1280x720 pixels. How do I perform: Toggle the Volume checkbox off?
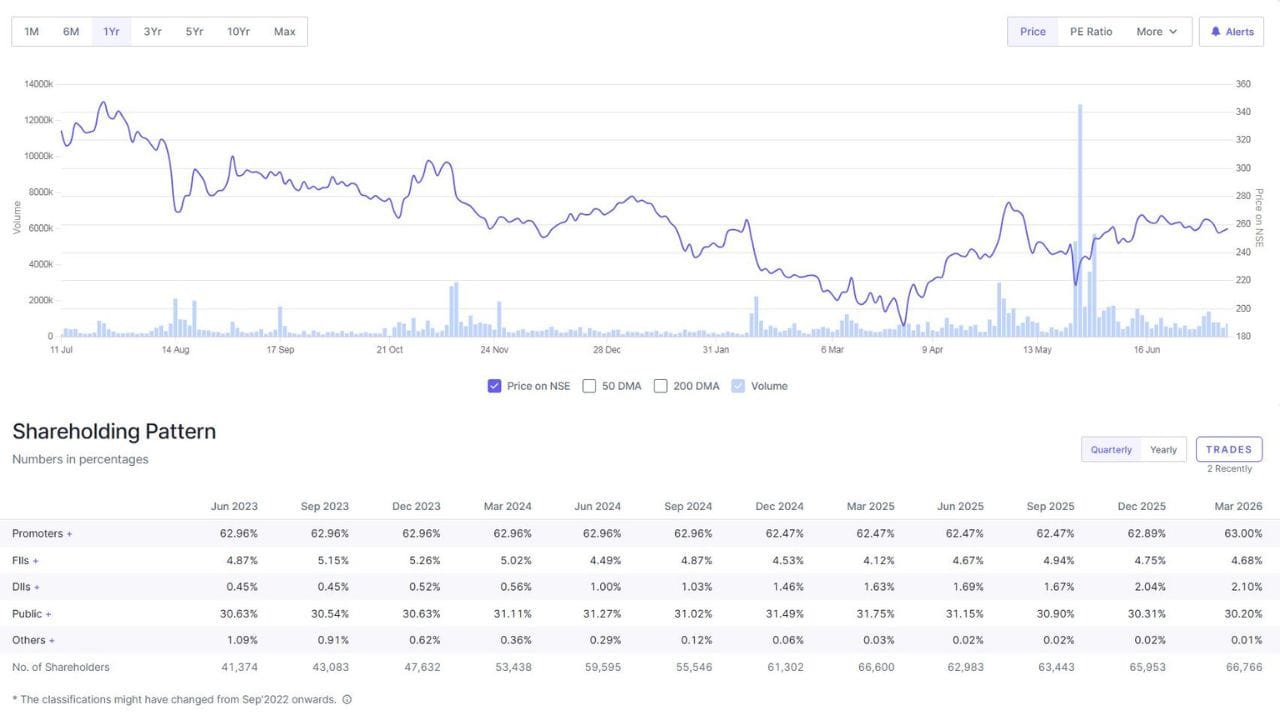click(738, 386)
